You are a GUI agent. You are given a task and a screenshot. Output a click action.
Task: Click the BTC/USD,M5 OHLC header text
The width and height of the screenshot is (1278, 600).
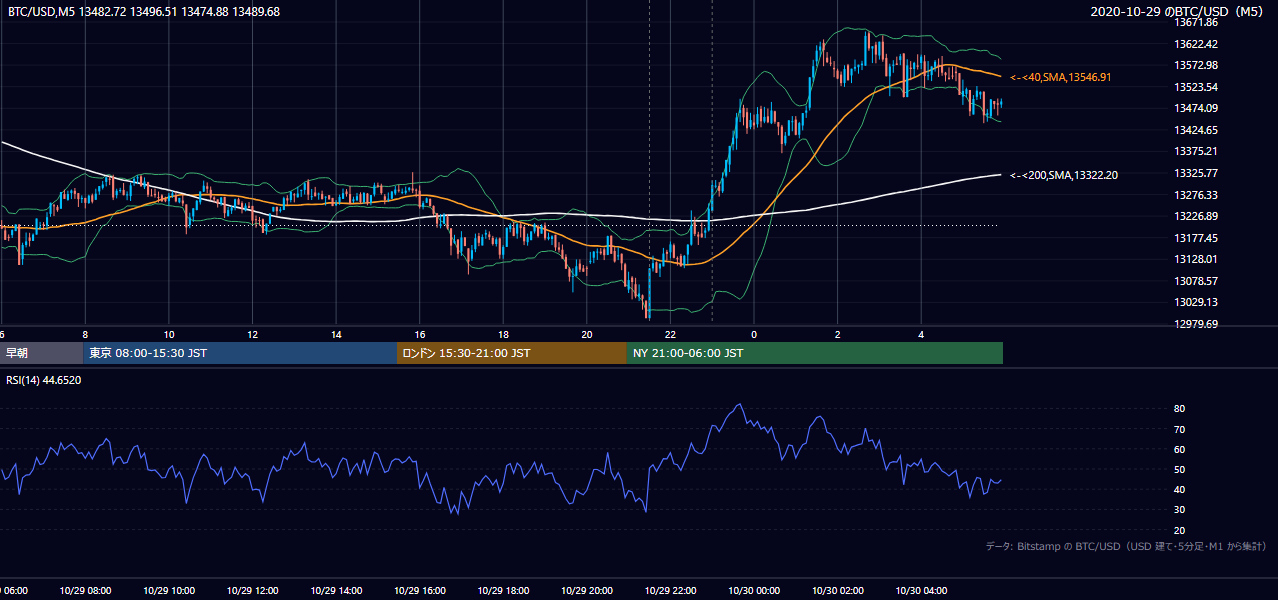click(144, 11)
